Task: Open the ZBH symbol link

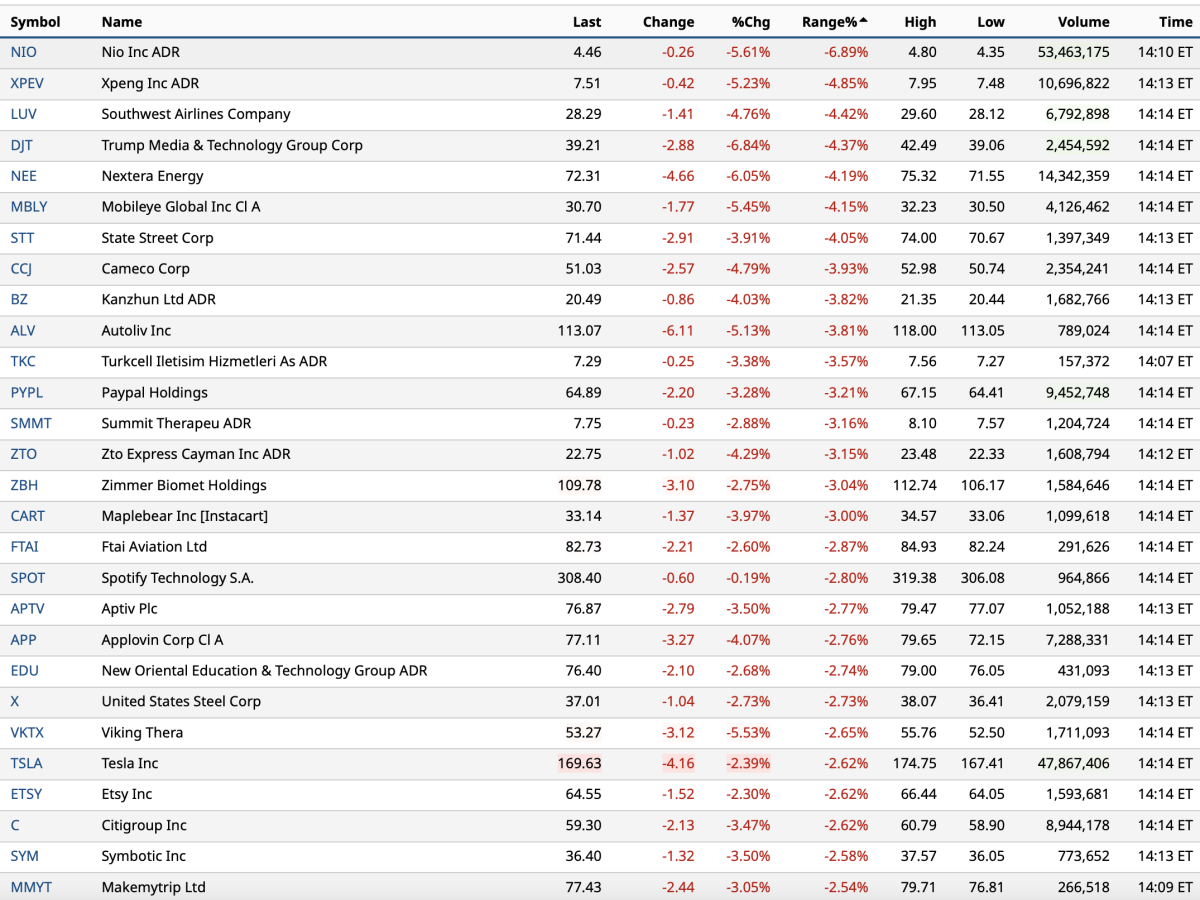Action: [24, 485]
